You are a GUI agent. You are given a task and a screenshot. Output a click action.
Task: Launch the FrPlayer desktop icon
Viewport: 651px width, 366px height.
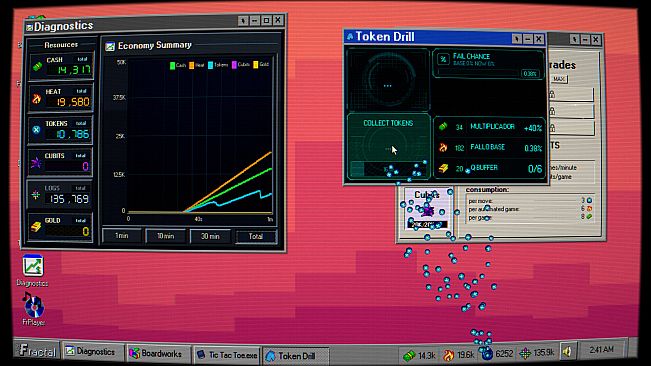[x=33, y=305]
